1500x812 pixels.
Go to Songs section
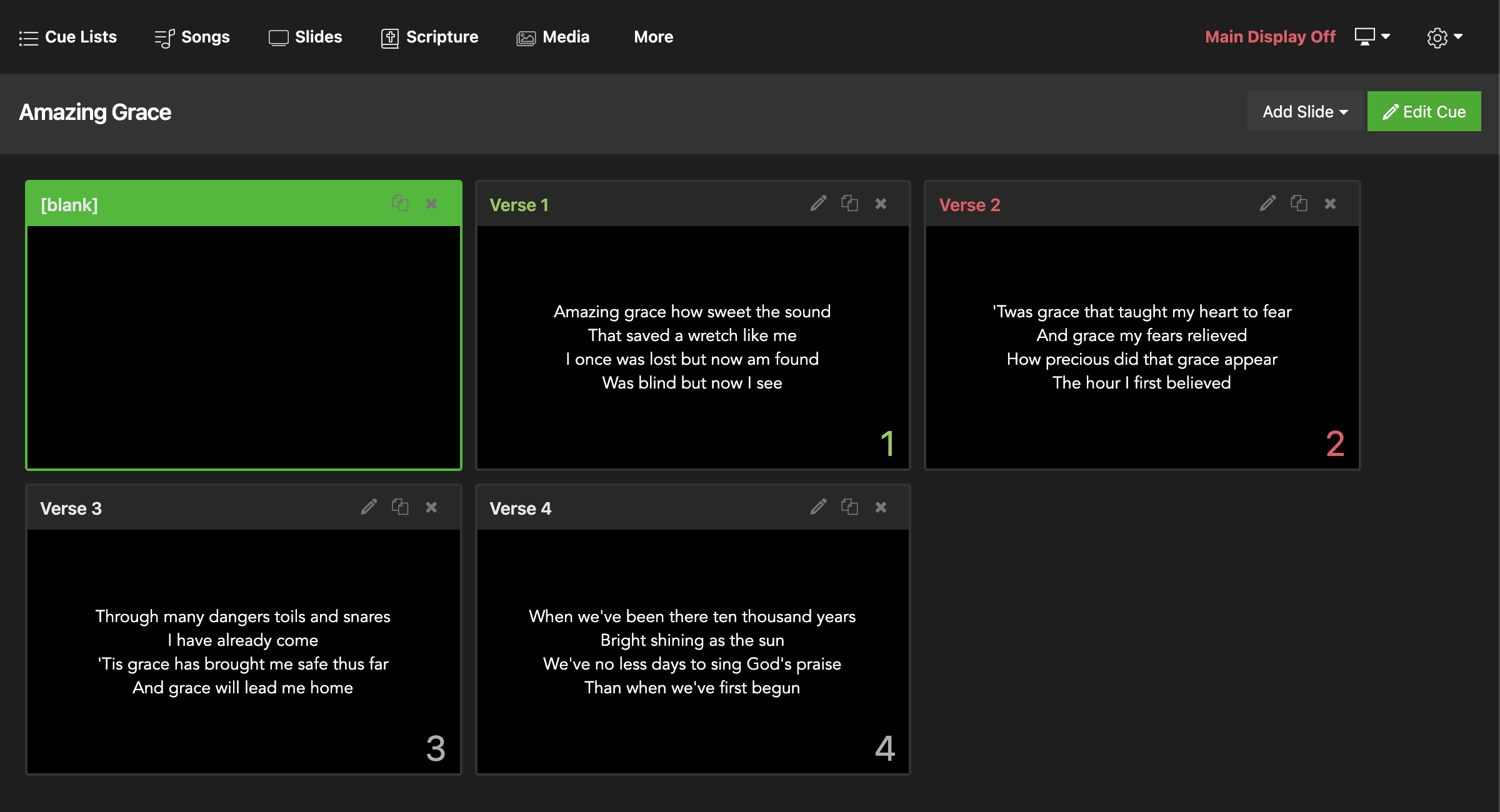pos(192,37)
